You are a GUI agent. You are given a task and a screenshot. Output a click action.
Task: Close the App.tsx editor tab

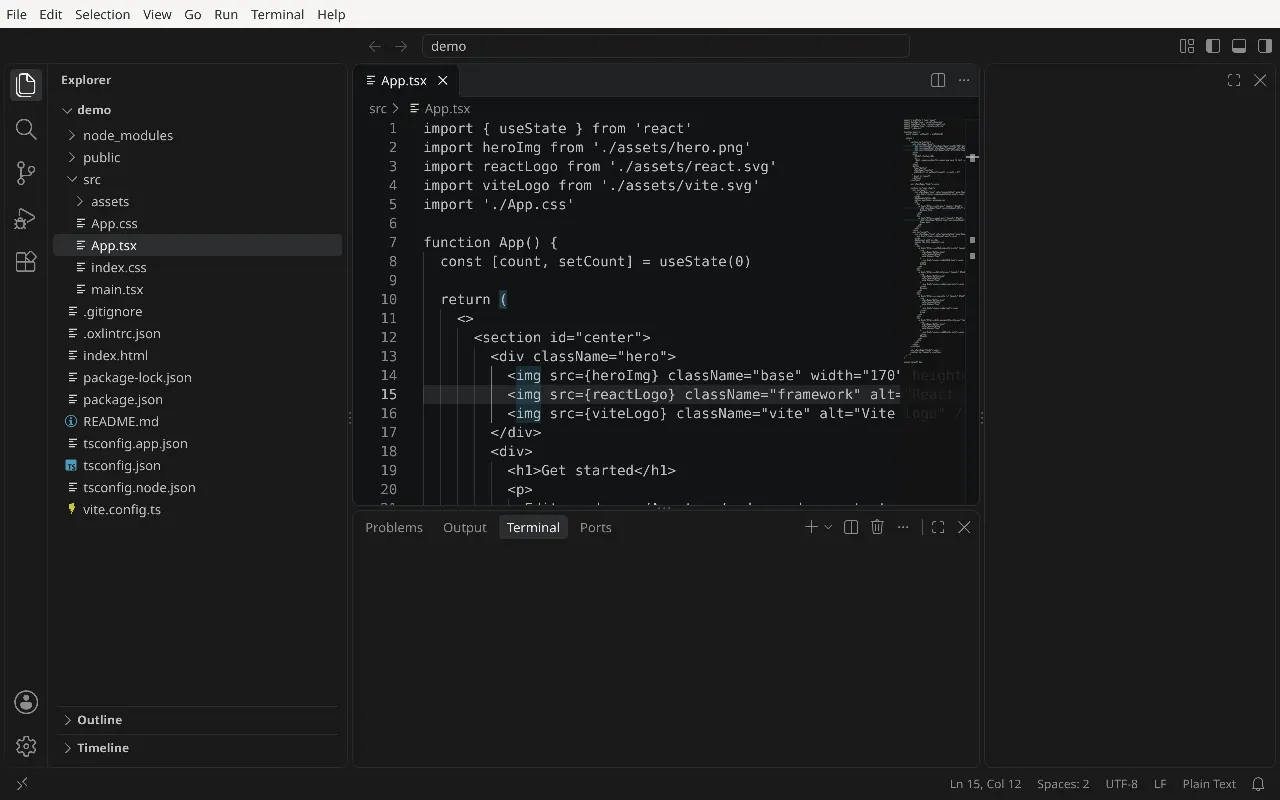[443, 80]
